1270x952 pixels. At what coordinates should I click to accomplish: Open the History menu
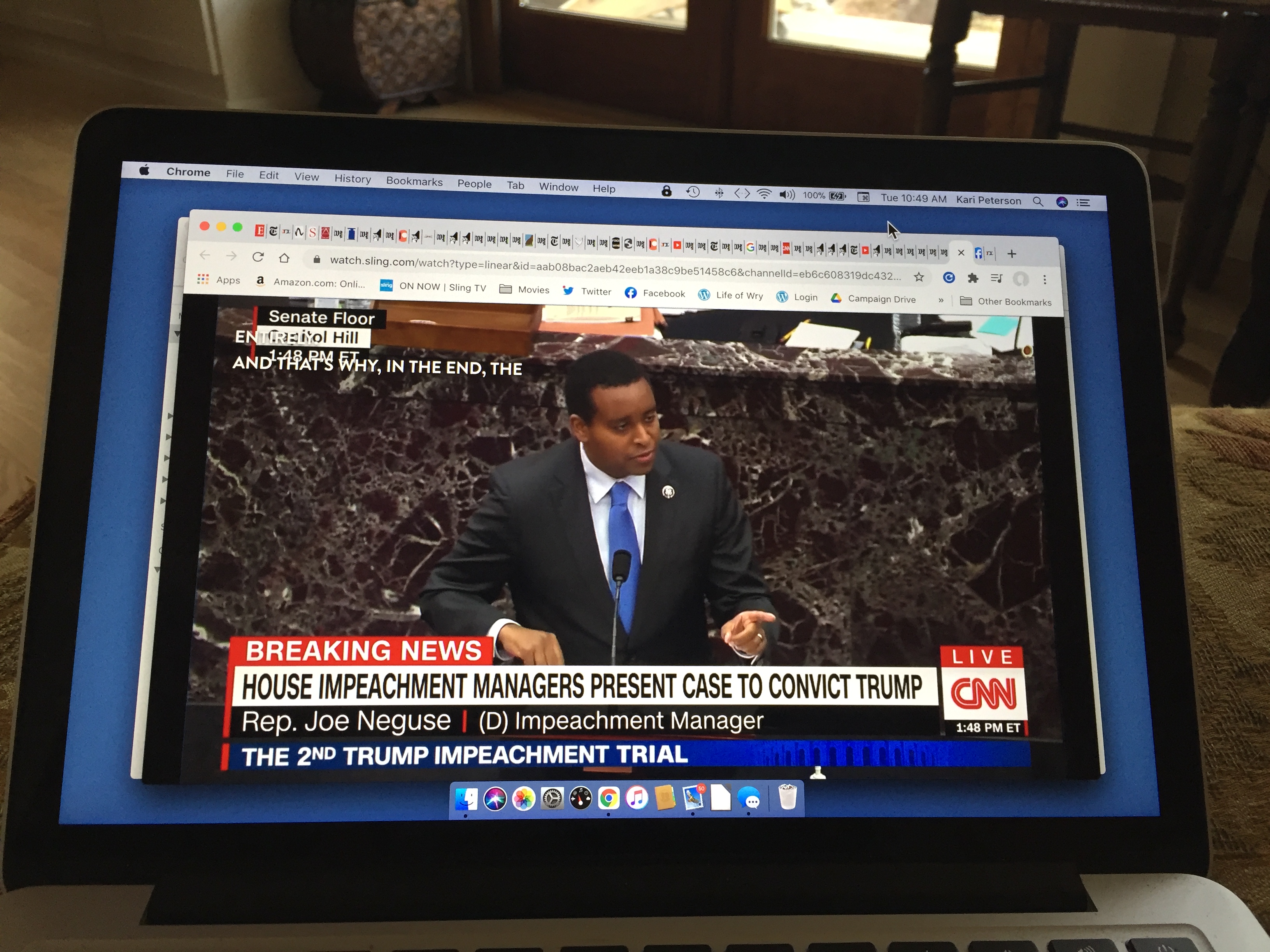pos(353,178)
